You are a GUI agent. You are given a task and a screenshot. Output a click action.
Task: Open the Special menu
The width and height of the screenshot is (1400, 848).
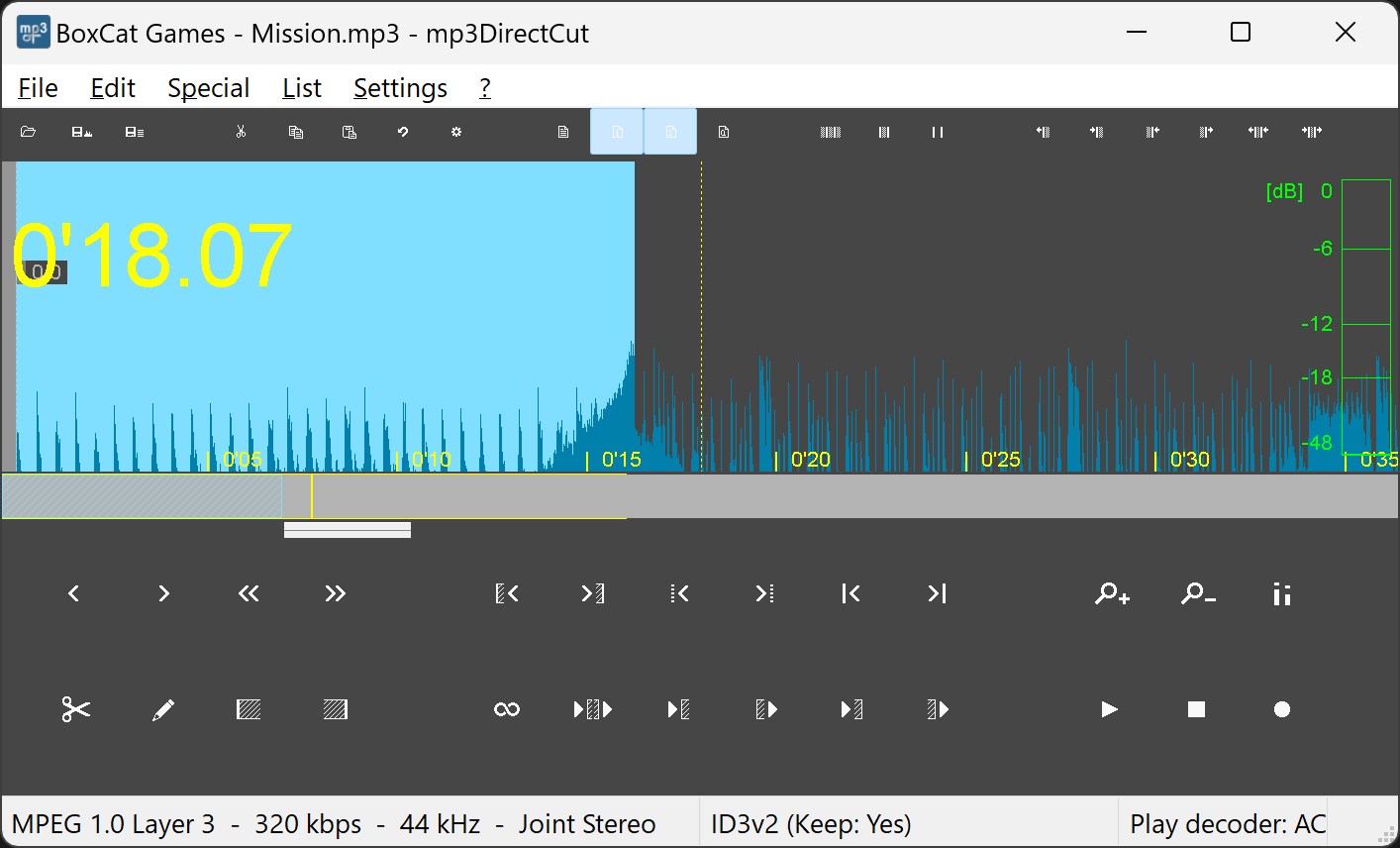click(208, 88)
